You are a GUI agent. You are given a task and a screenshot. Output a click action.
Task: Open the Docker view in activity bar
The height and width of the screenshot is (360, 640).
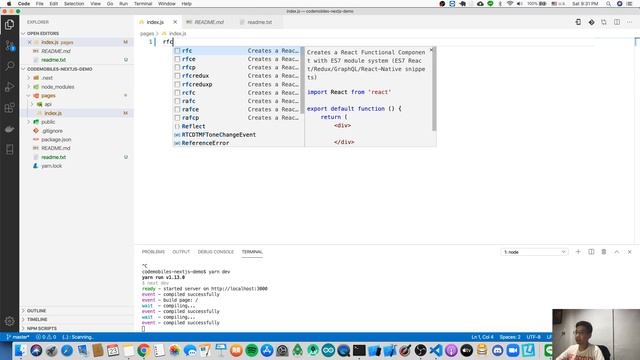9,129
